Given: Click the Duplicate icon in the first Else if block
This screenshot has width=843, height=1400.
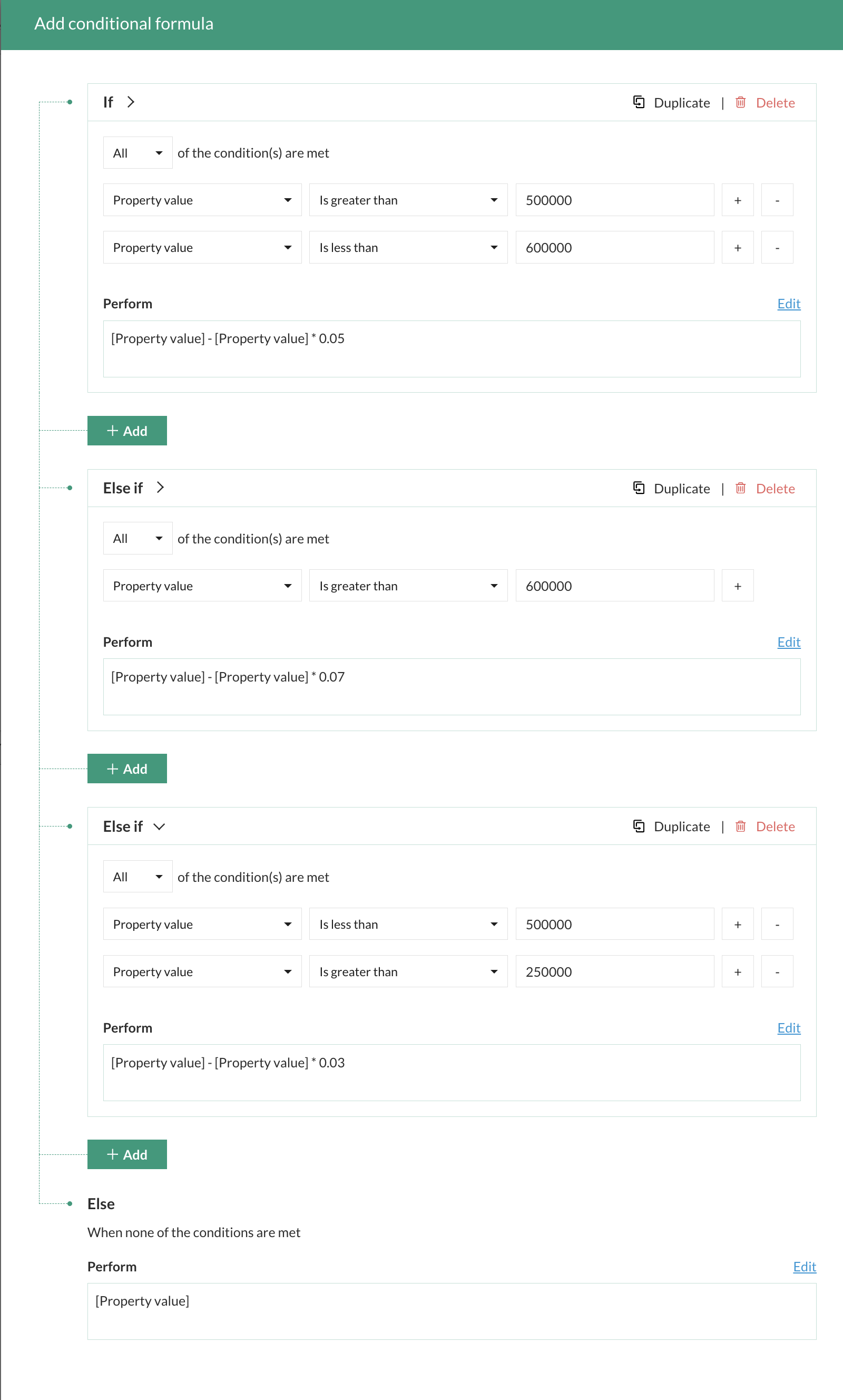Looking at the screenshot, I should (x=639, y=488).
